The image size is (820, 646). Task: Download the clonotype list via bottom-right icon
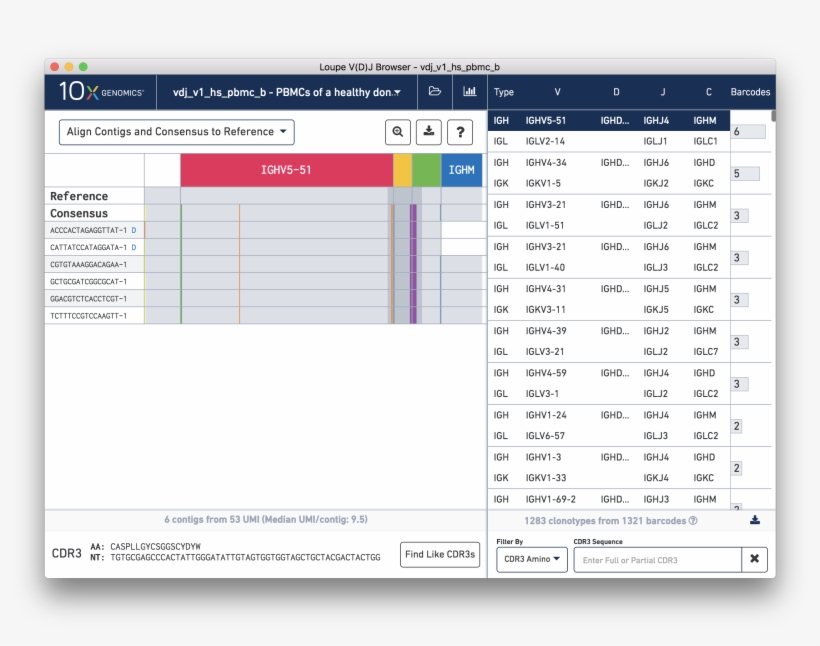755,520
